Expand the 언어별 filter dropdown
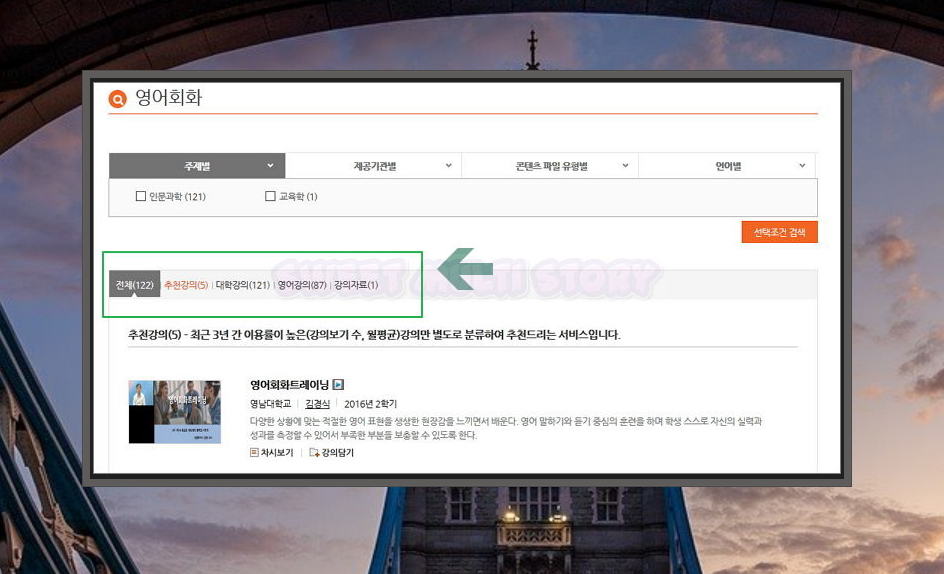 (x=727, y=166)
